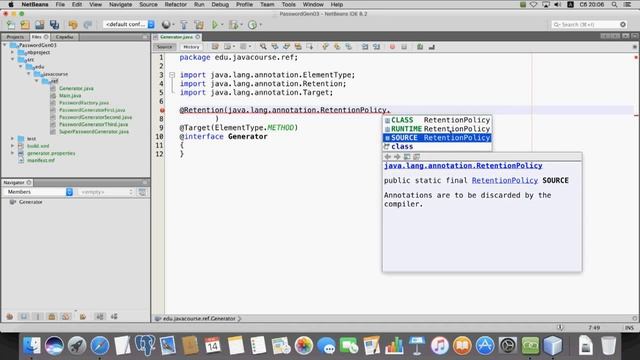The height and width of the screenshot is (360, 640).
Task: Click the Debug Project toolbar icon
Action: [x=233, y=24]
